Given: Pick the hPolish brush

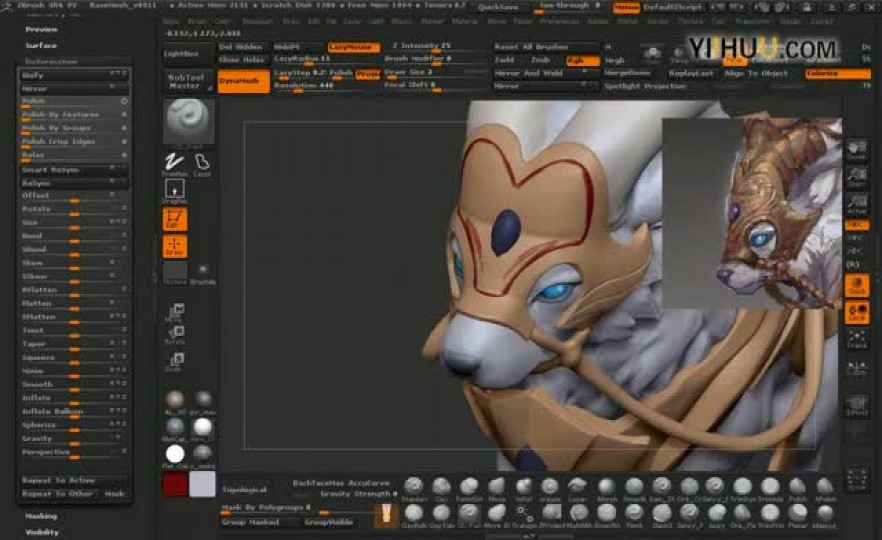Looking at the screenshot, I should (825, 488).
